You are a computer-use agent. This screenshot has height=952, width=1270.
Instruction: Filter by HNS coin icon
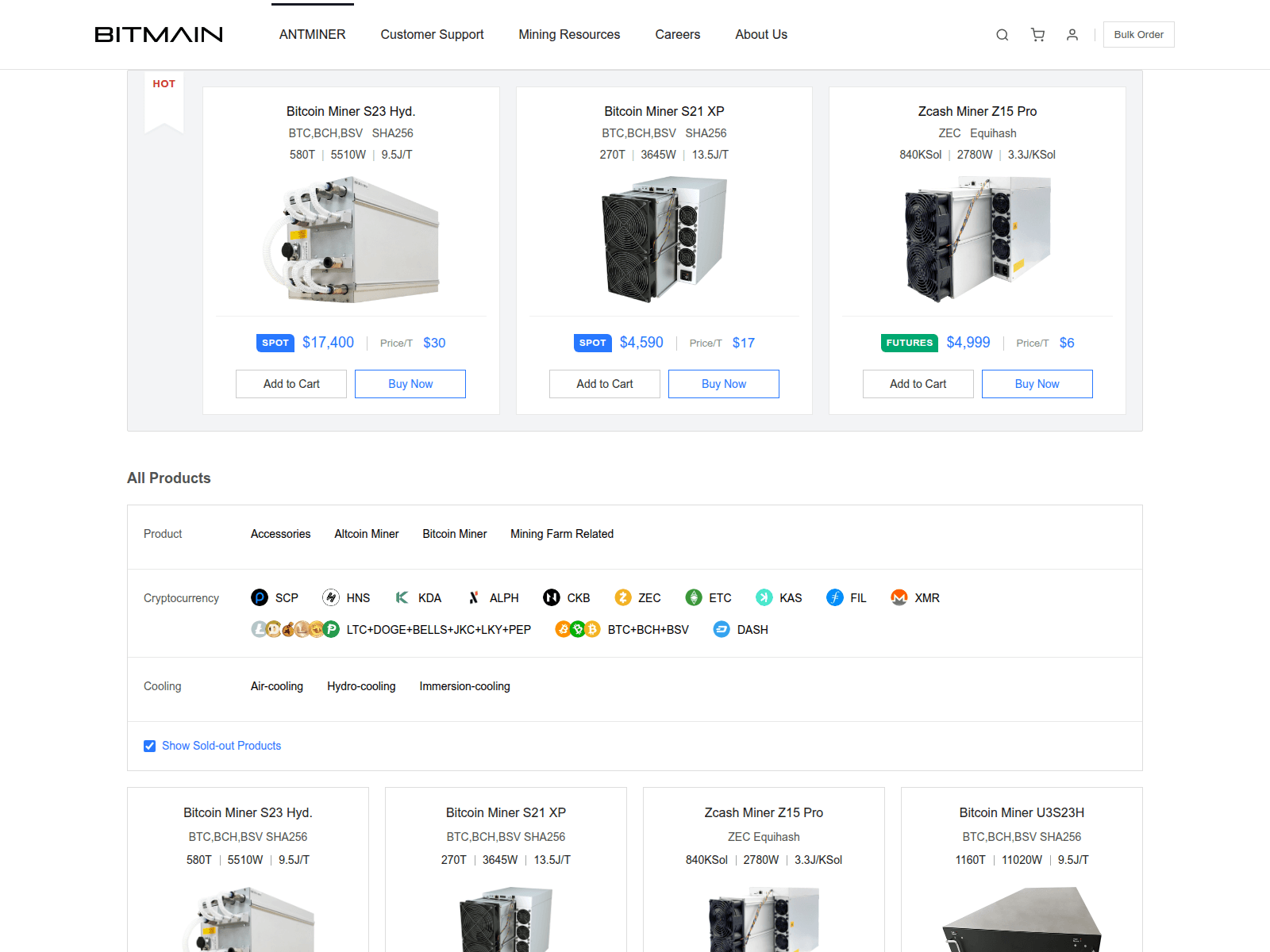pyautogui.click(x=331, y=597)
